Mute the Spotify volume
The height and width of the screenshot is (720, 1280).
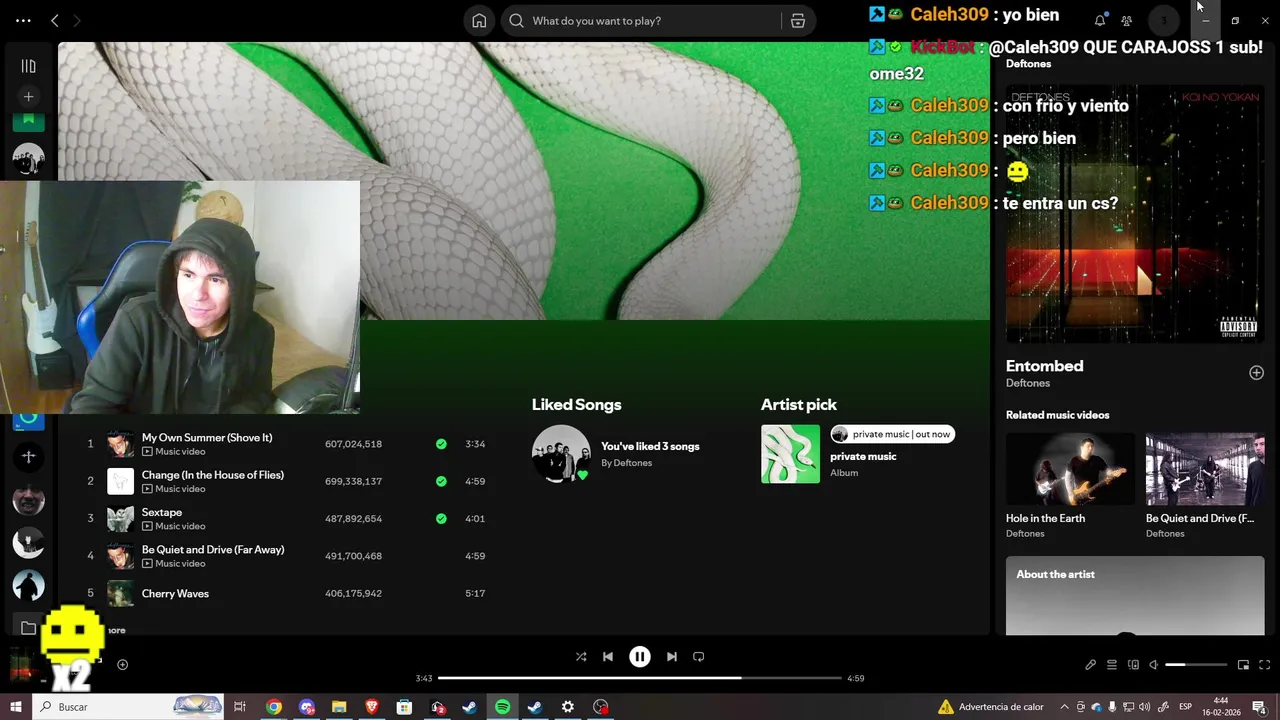(1154, 665)
